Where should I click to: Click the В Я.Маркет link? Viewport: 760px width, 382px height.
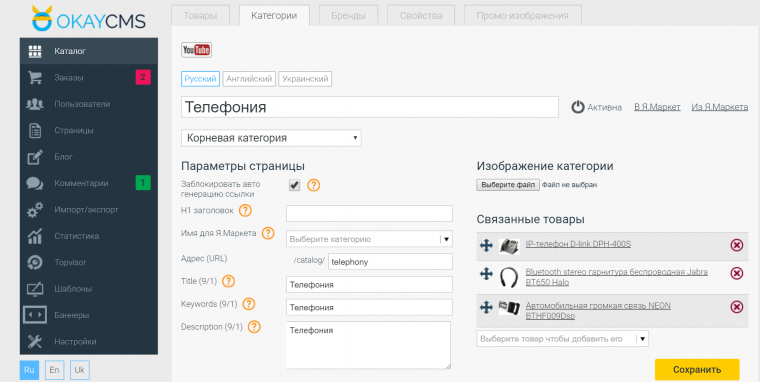click(x=657, y=107)
